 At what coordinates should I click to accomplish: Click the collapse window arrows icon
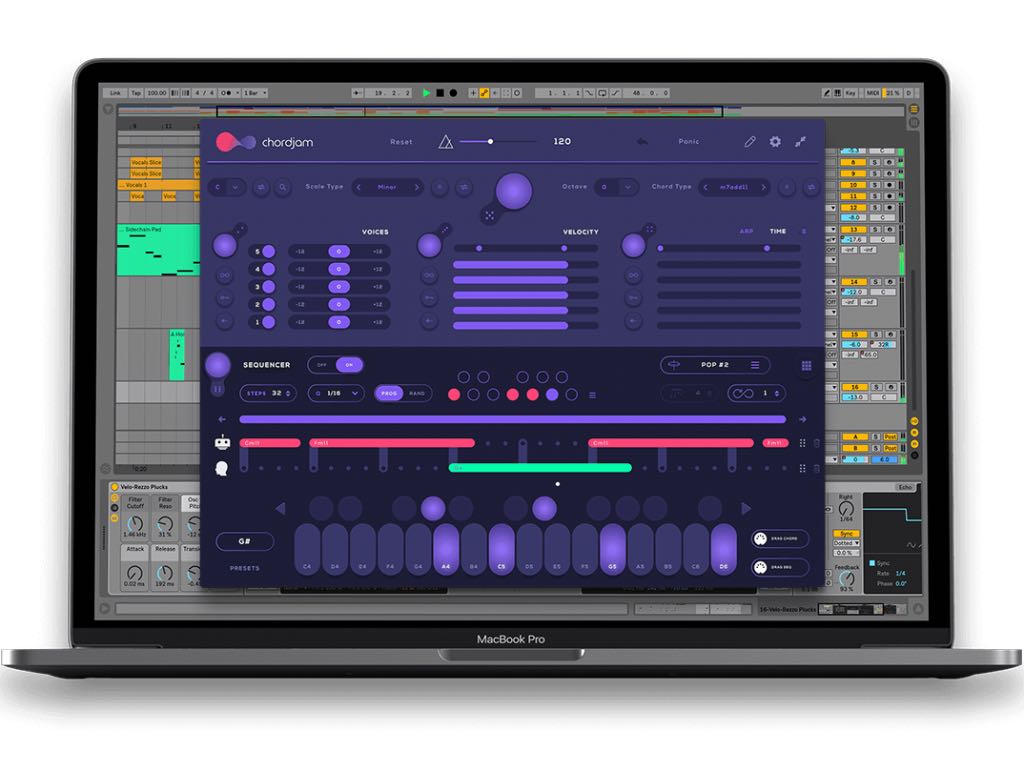click(x=801, y=142)
